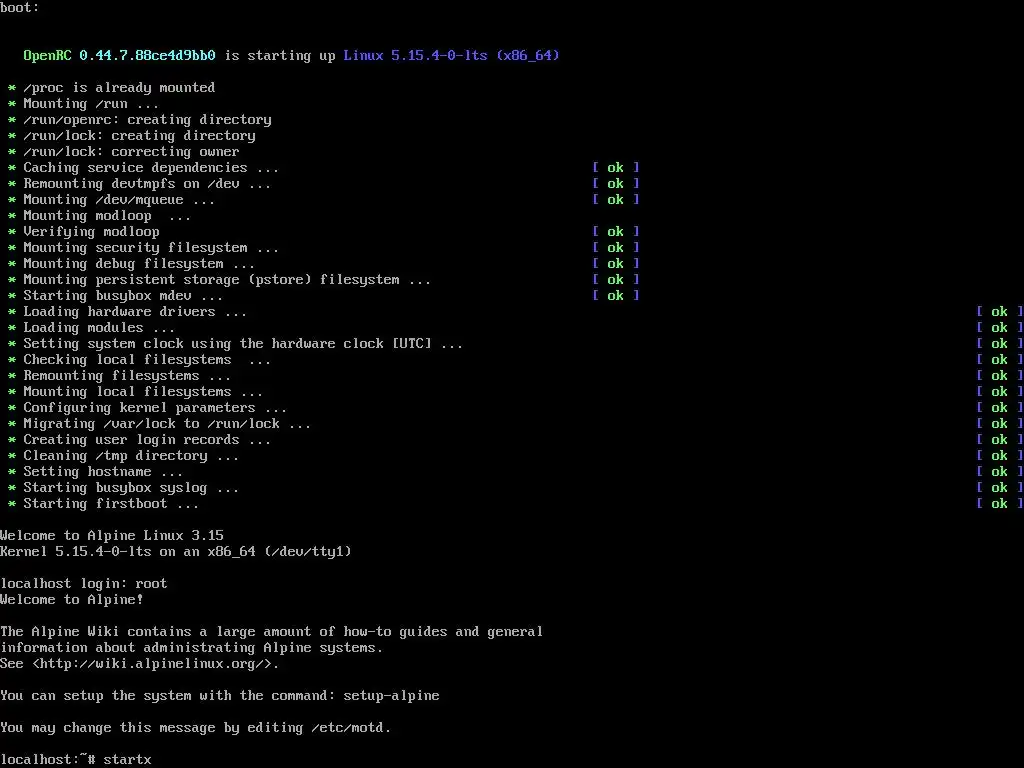
Task: Click 'Configuring kernel parameters ...' line
Action: (155, 408)
